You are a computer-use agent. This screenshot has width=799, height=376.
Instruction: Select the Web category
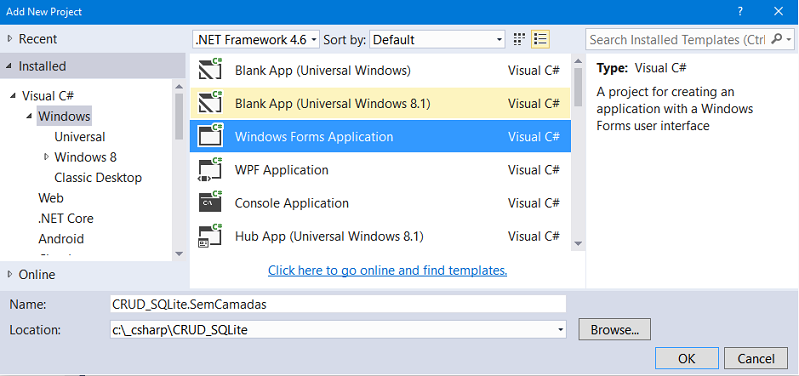(x=50, y=198)
